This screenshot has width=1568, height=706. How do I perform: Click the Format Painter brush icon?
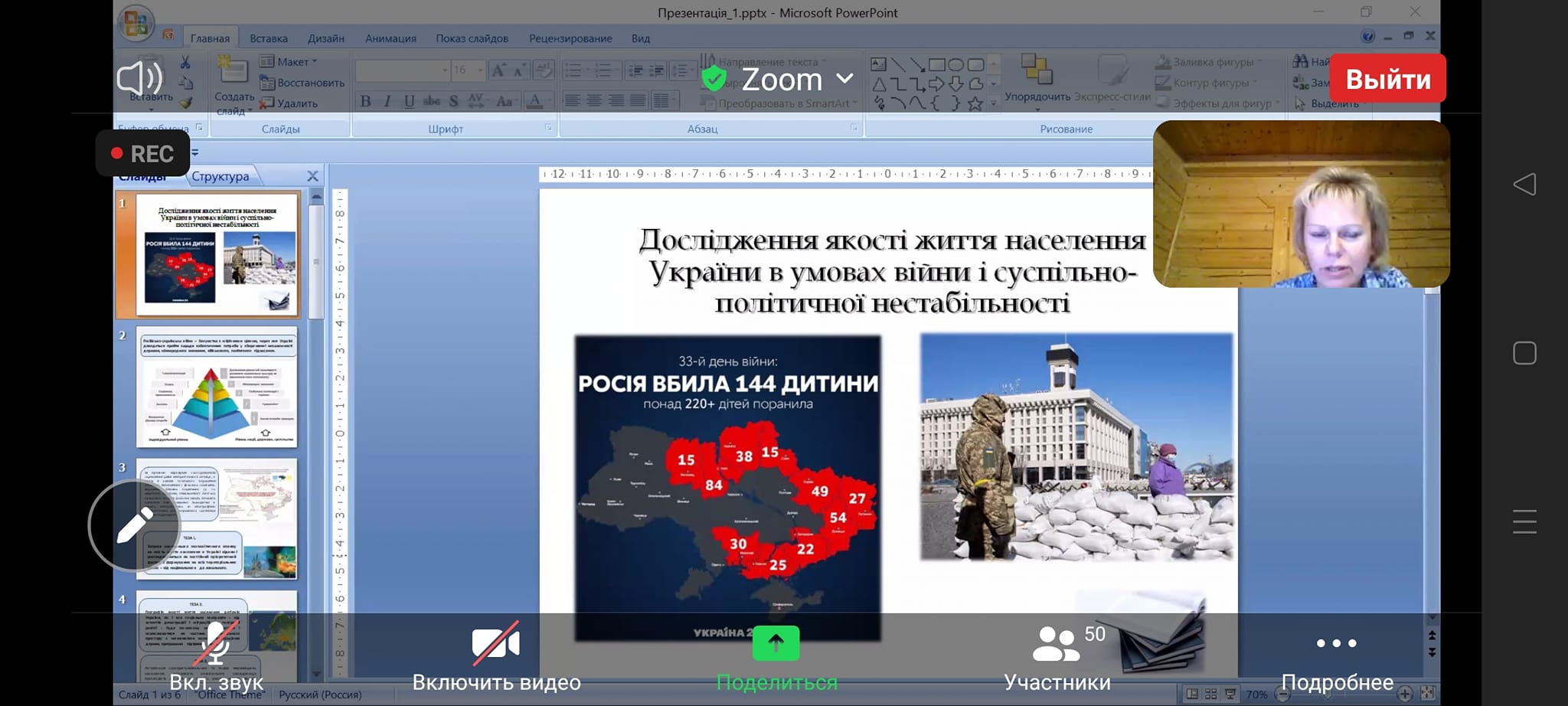pyautogui.click(x=185, y=102)
